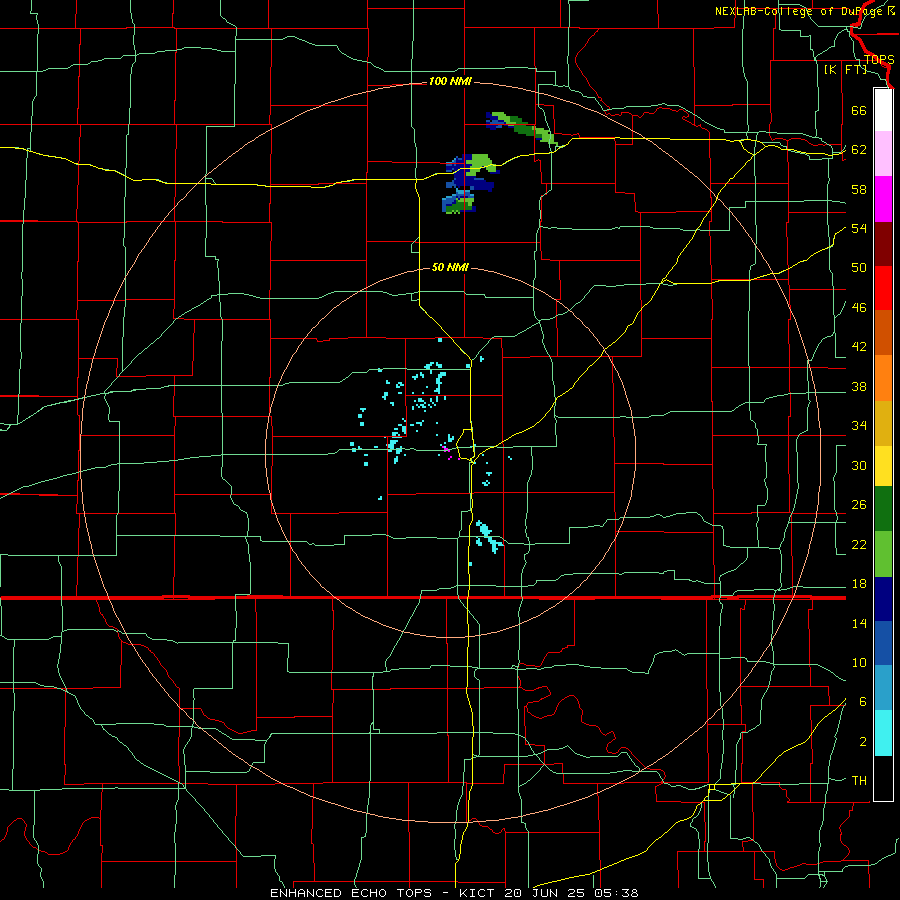Click the [K FT] units label

(x=845, y=70)
